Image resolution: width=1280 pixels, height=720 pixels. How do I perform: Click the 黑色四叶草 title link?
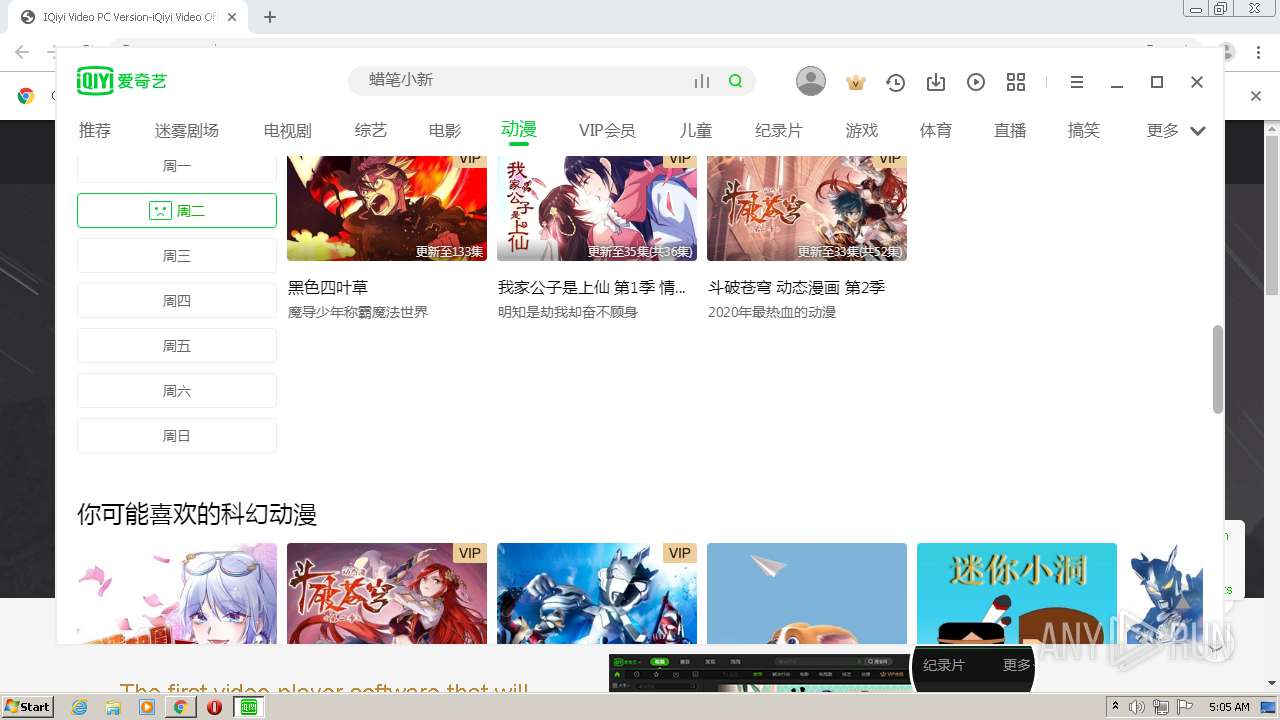(328, 288)
